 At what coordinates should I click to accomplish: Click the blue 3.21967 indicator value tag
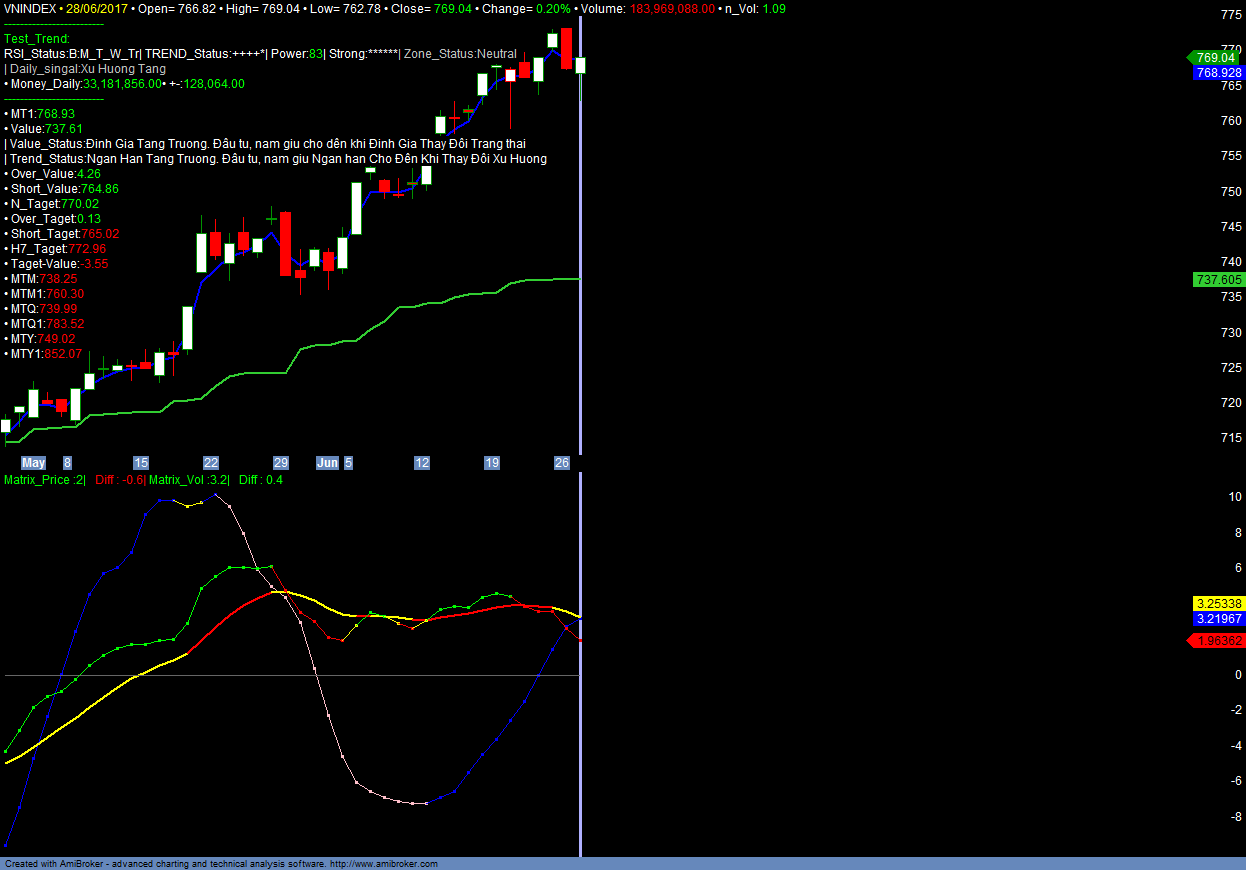(1218, 620)
